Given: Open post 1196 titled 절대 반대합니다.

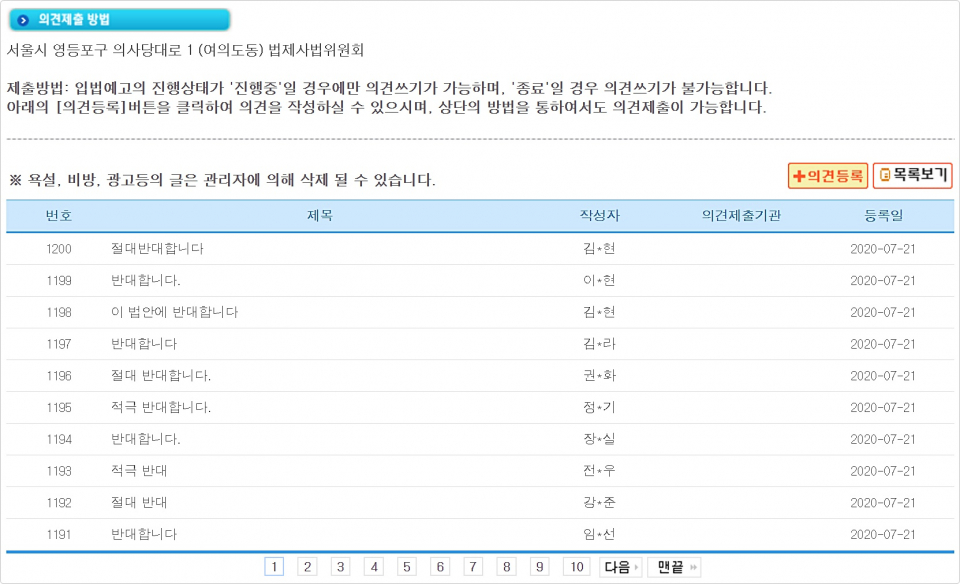Looking at the screenshot, I should click(x=161, y=376).
